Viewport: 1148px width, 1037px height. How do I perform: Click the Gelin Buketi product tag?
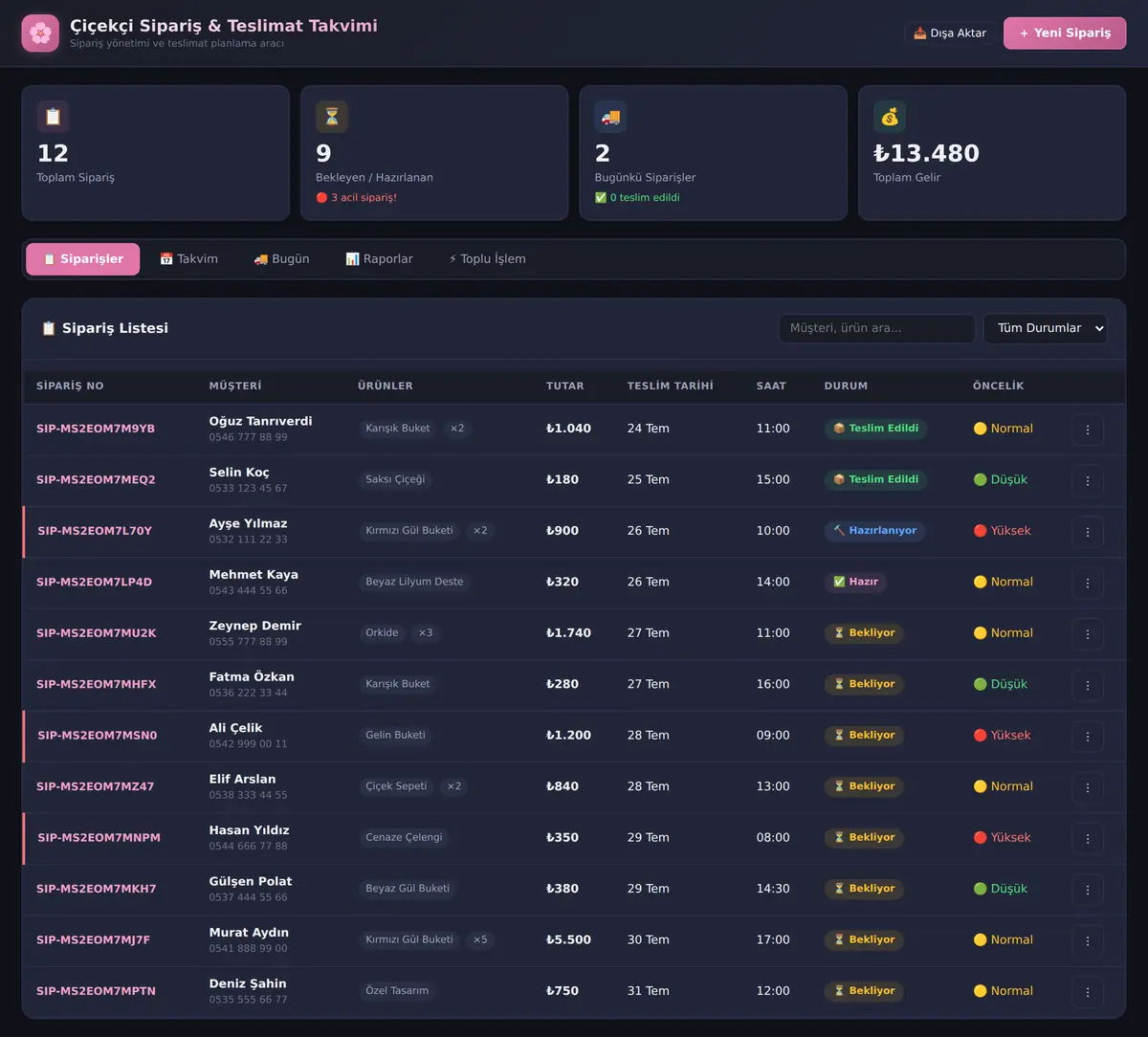pyautogui.click(x=395, y=735)
